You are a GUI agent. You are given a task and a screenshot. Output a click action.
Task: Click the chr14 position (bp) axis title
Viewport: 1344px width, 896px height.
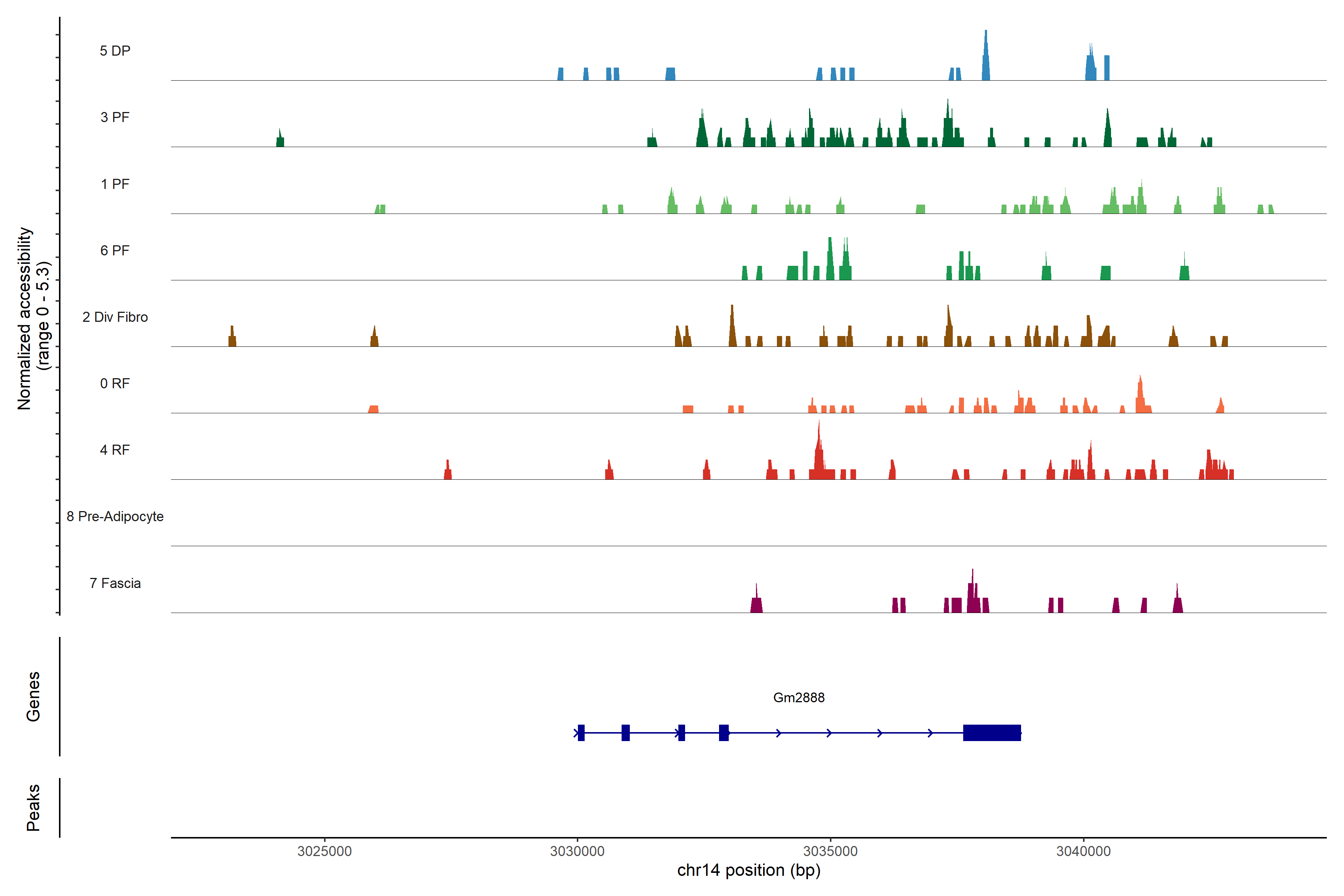tap(749, 870)
